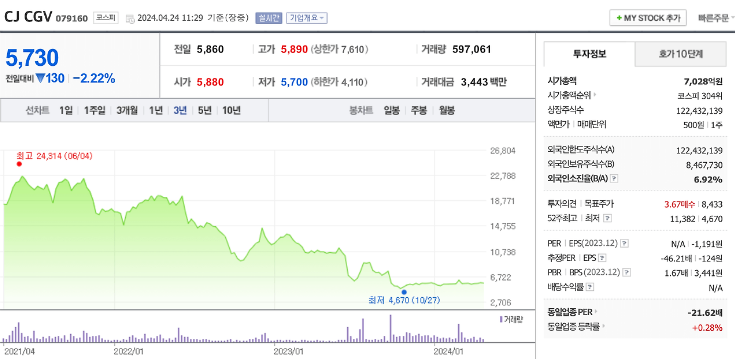Click the red 최고 24,314 marker dot
Image resolution: width=753 pixels, height=360 pixels.
coord(19,164)
